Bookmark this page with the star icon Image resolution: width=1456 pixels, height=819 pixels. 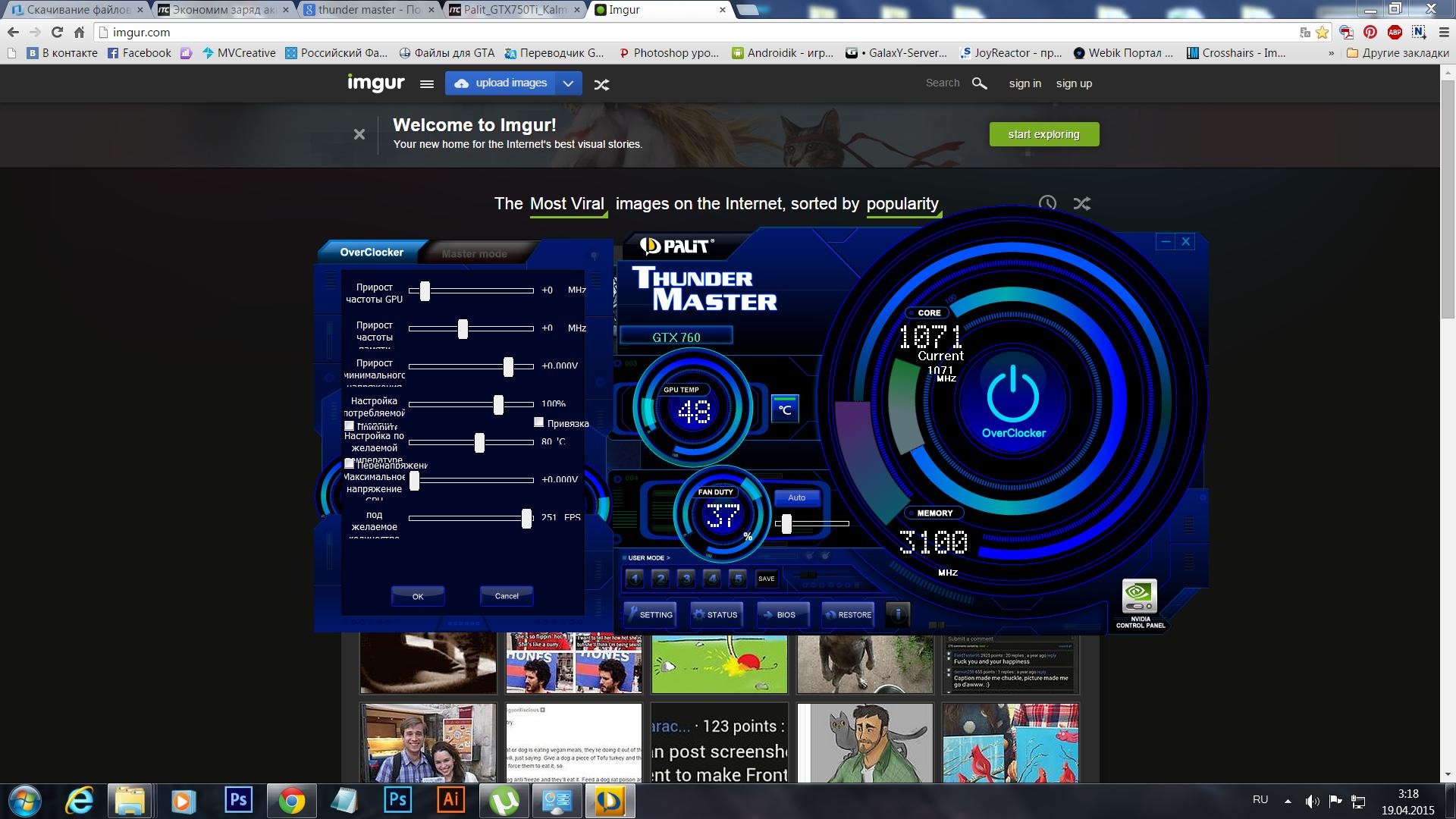pyautogui.click(x=1323, y=32)
